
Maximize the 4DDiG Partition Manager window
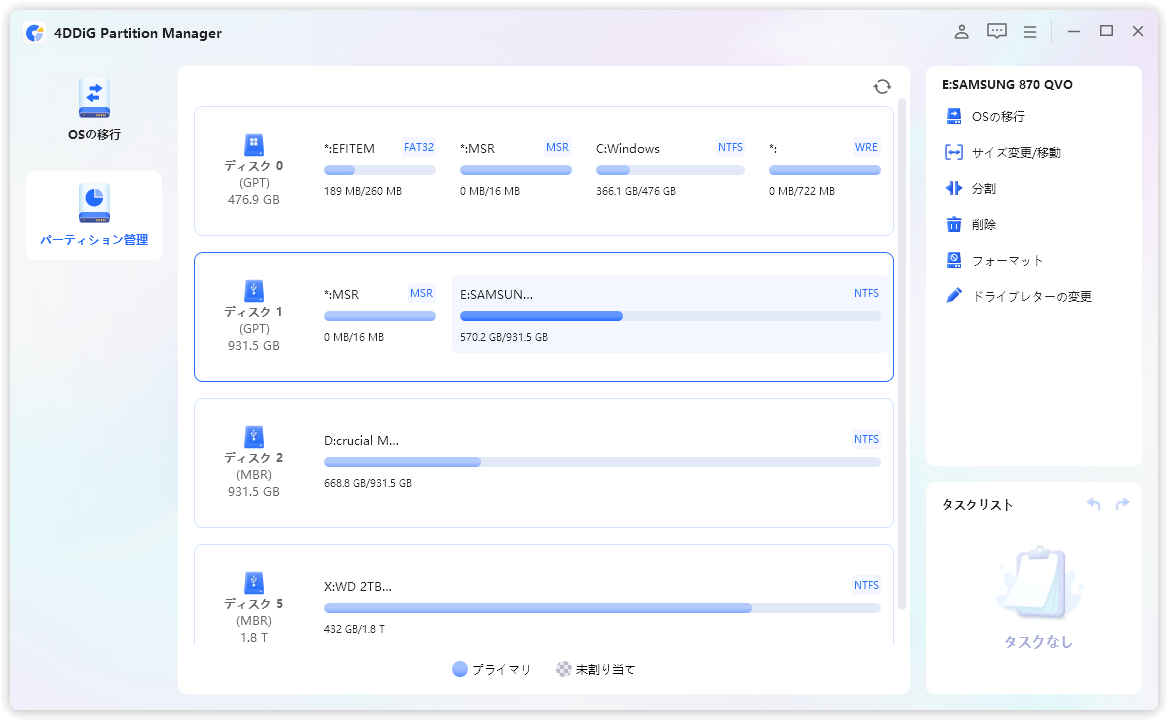coord(1106,31)
